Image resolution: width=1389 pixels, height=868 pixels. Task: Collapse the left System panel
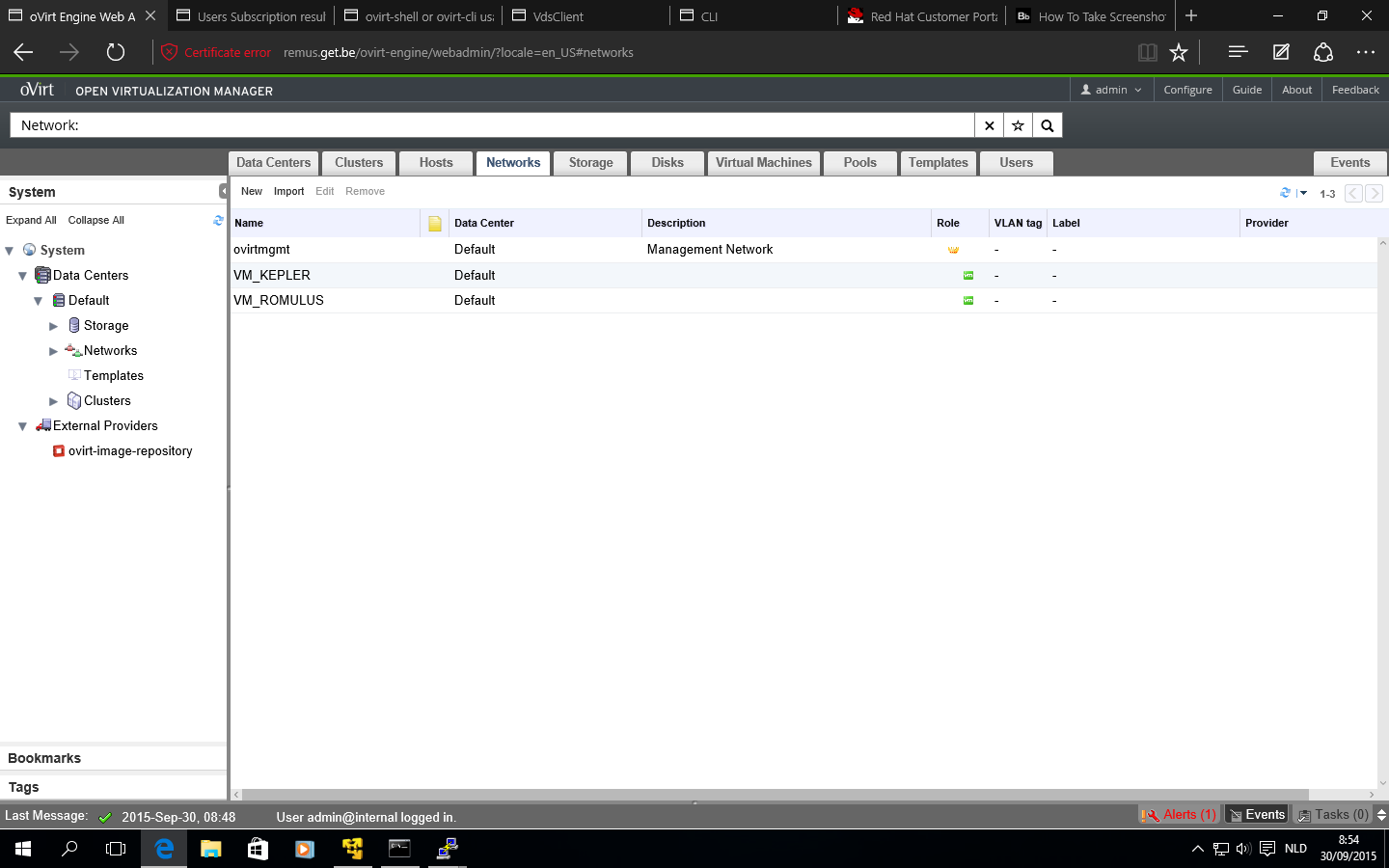point(223,191)
